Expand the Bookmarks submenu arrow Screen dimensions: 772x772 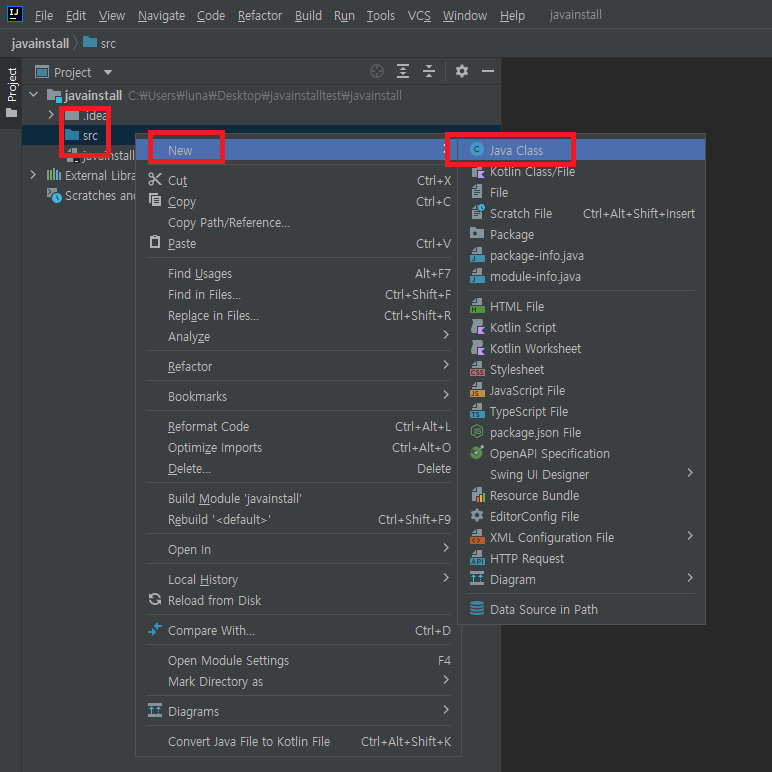tap(446, 395)
